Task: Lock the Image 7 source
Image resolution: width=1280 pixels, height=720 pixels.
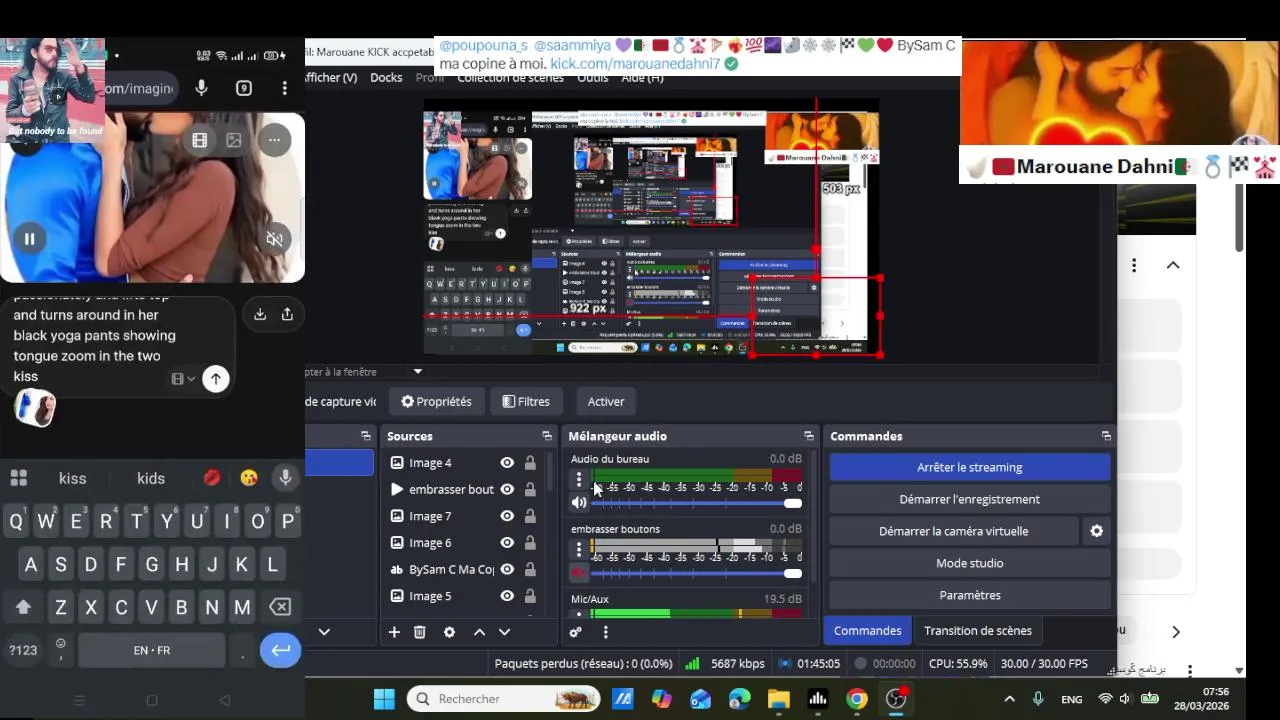Action: point(530,516)
